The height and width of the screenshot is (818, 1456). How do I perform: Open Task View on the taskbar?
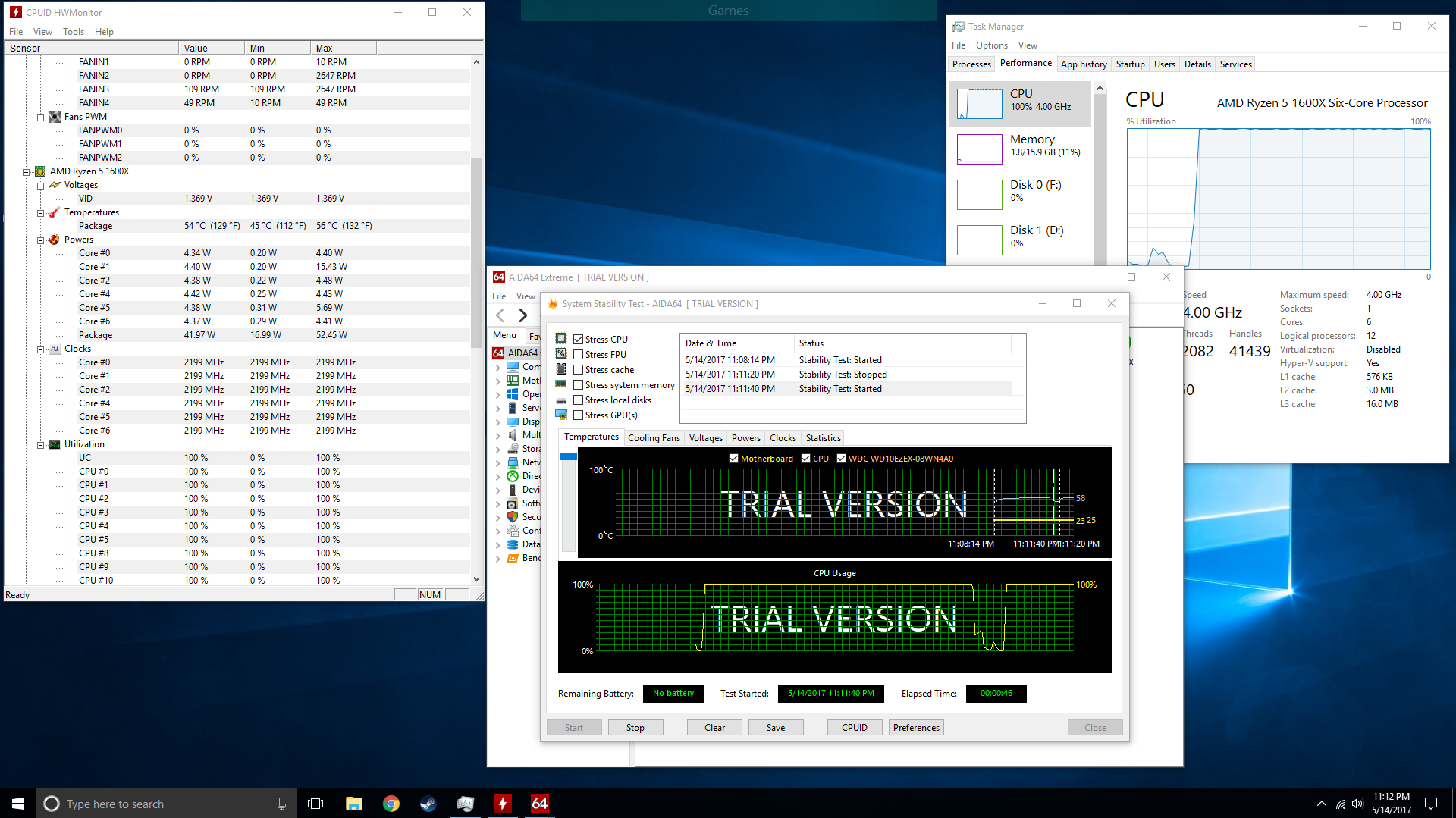(315, 804)
